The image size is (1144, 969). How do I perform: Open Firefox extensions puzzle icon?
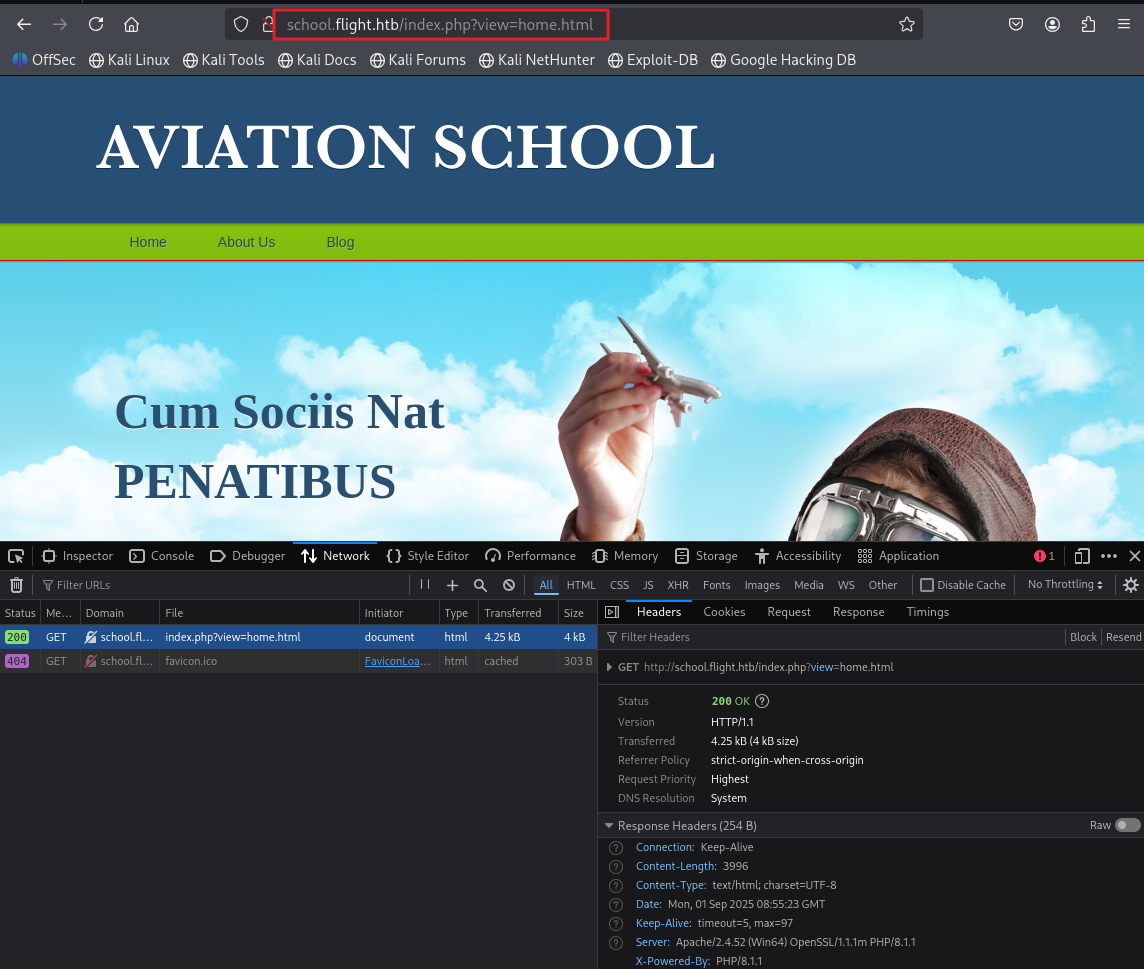(1089, 24)
